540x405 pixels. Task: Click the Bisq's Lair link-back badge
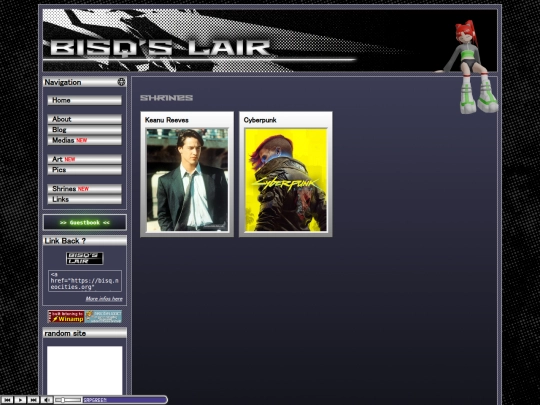(85, 258)
